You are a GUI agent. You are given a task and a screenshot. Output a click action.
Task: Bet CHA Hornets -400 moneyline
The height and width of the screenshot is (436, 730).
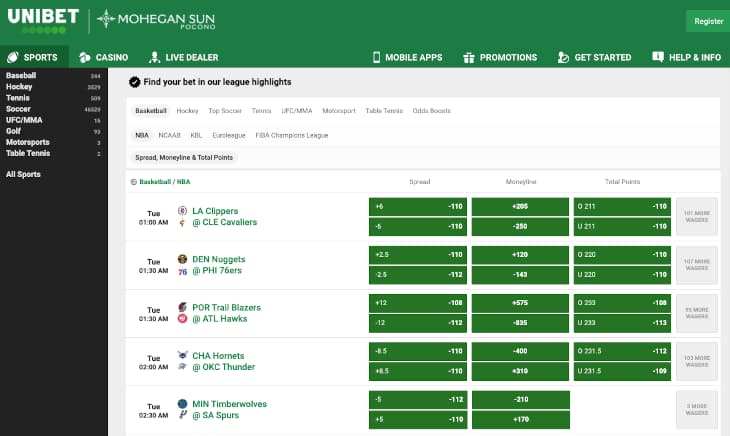[520, 351]
